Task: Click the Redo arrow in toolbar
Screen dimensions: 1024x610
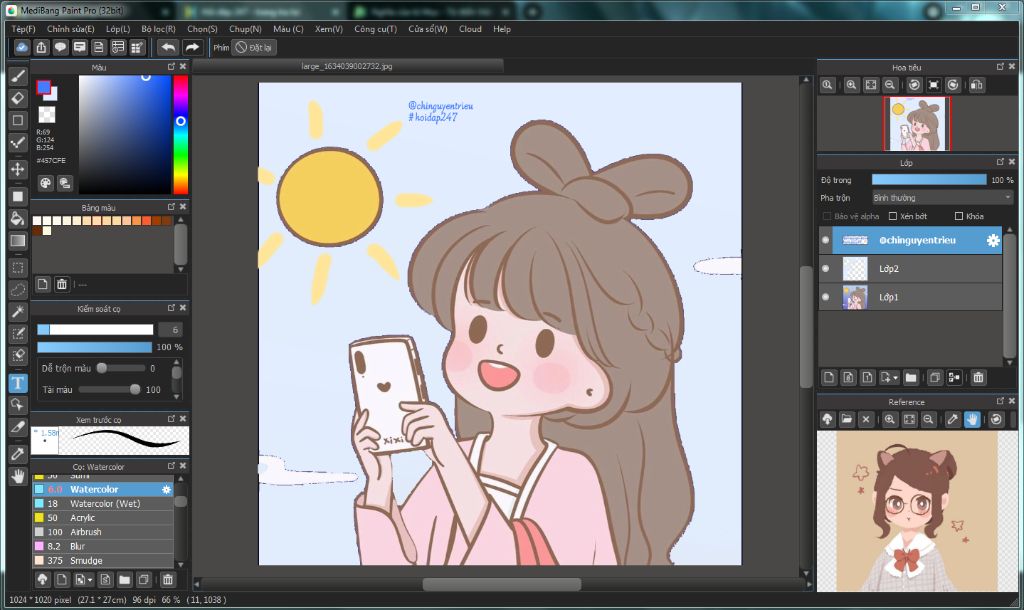Action: pos(192,47)
